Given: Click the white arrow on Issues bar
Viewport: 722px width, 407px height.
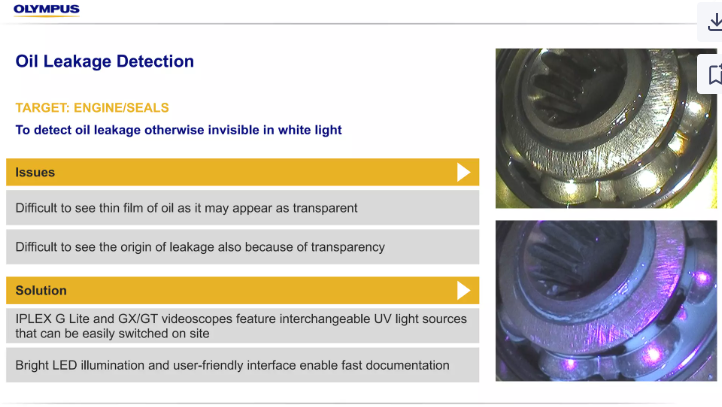Looking at the screenshot, I should pos(463,172).
